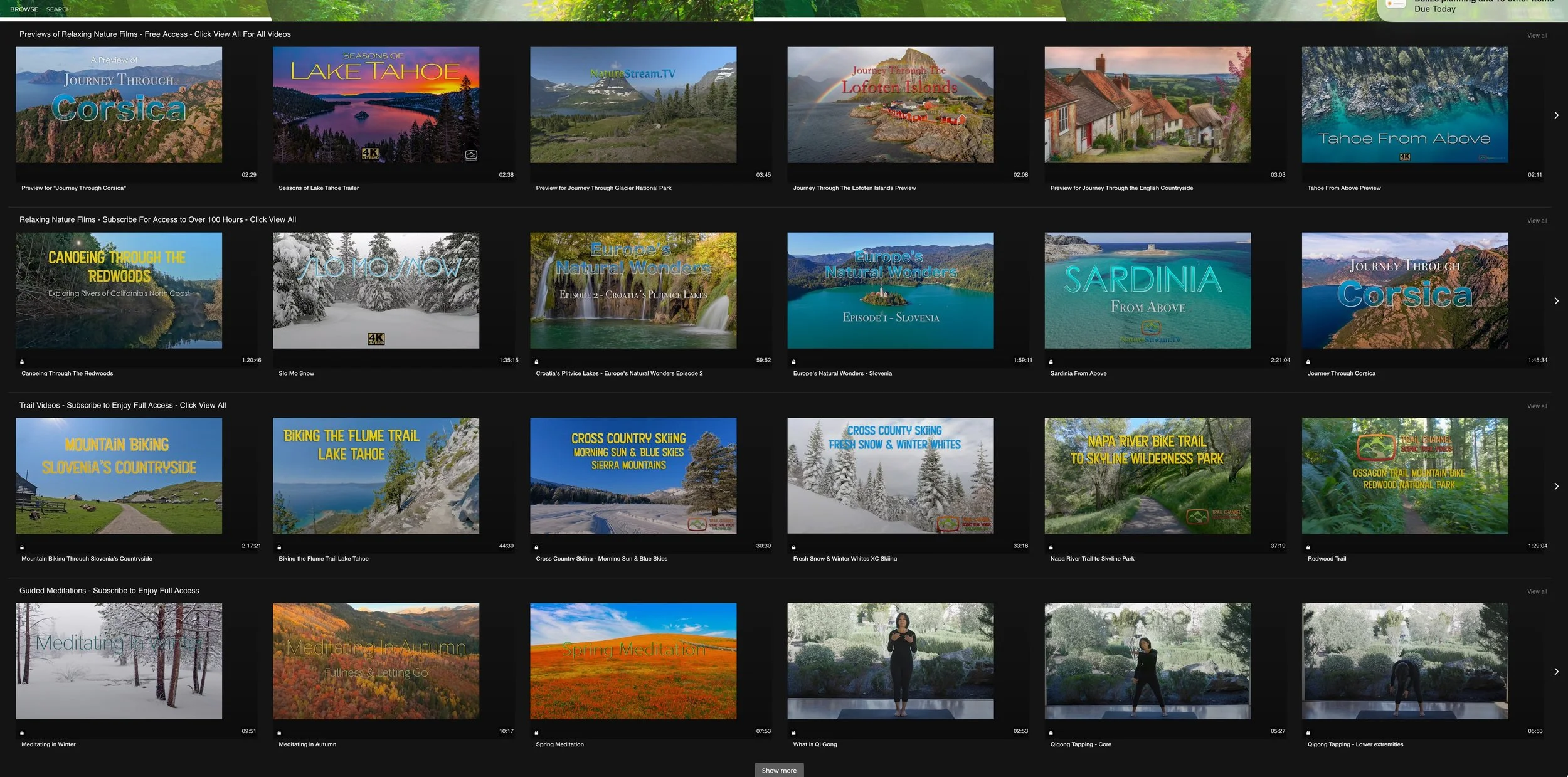Advance Trail Videos row with right chevron

coord(1556,486)
